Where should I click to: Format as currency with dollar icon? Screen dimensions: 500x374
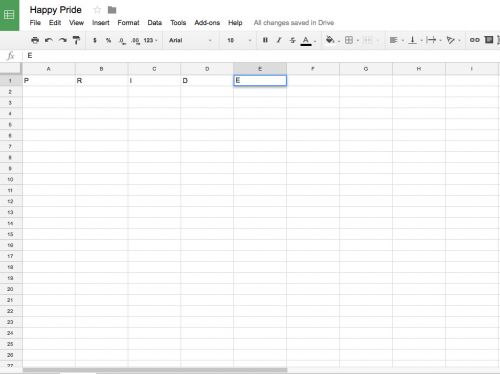tap(95, 40)
